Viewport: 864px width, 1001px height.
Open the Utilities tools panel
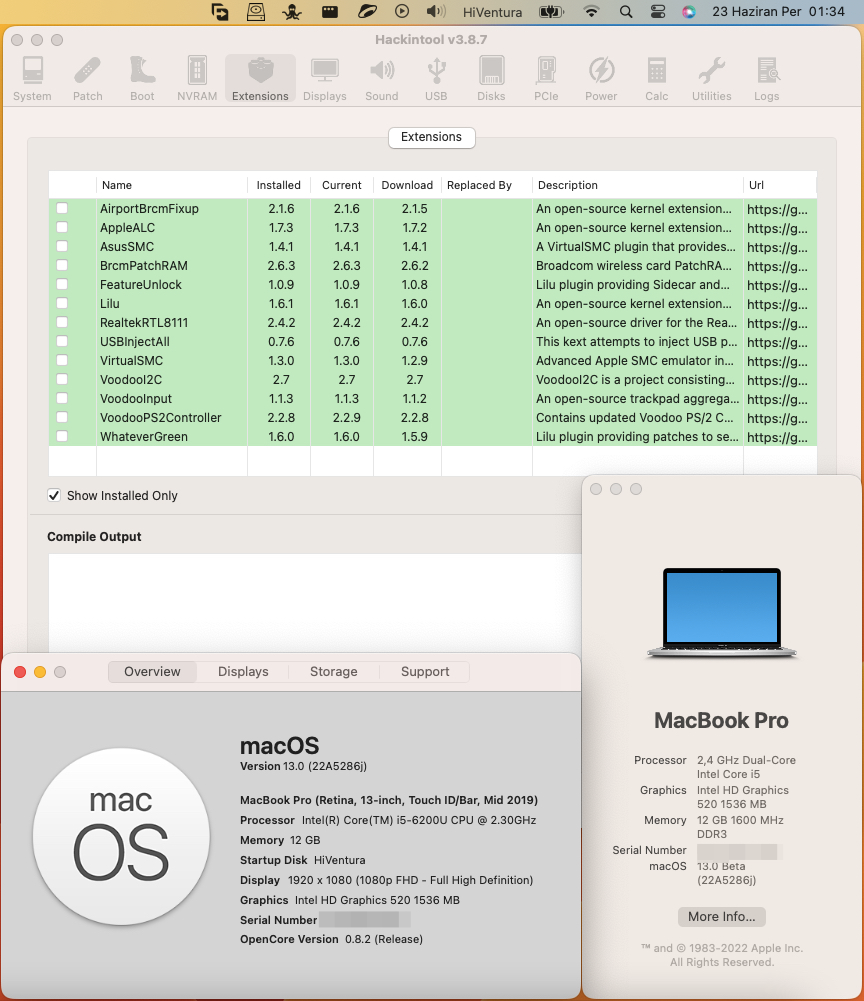click(x=711, y=78)
